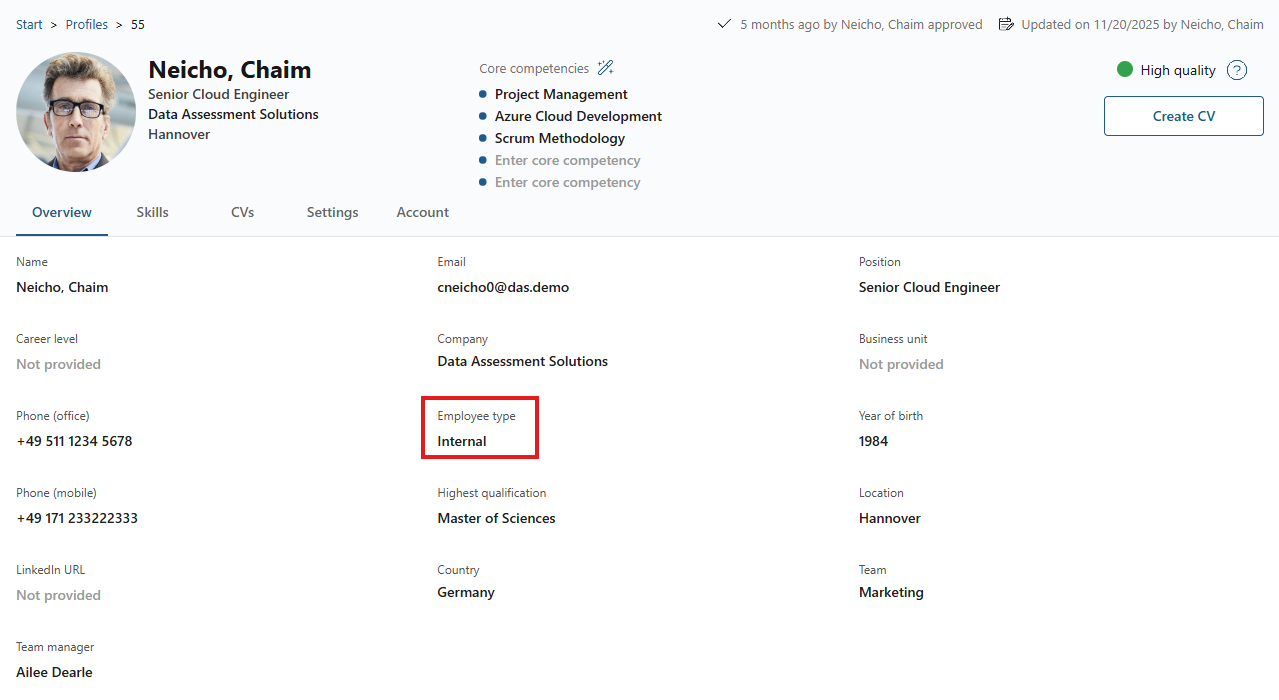Click Employee type value Internal
The height and width of the screenshot is (700, 1279).
pyautogui.click(x=462, y=441)
